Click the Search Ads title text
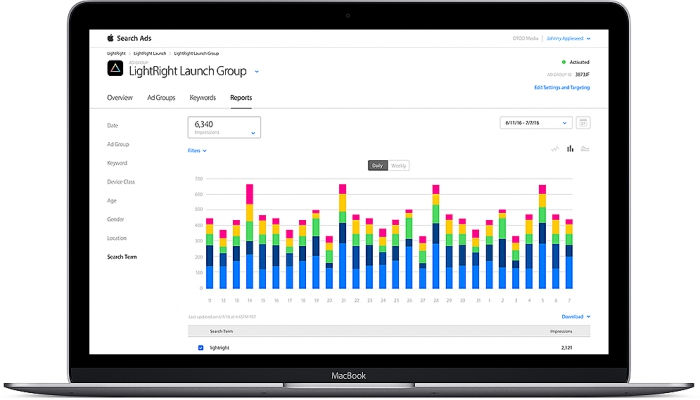Viewport: 700px width, 400px height. click(x=134, y=38)
